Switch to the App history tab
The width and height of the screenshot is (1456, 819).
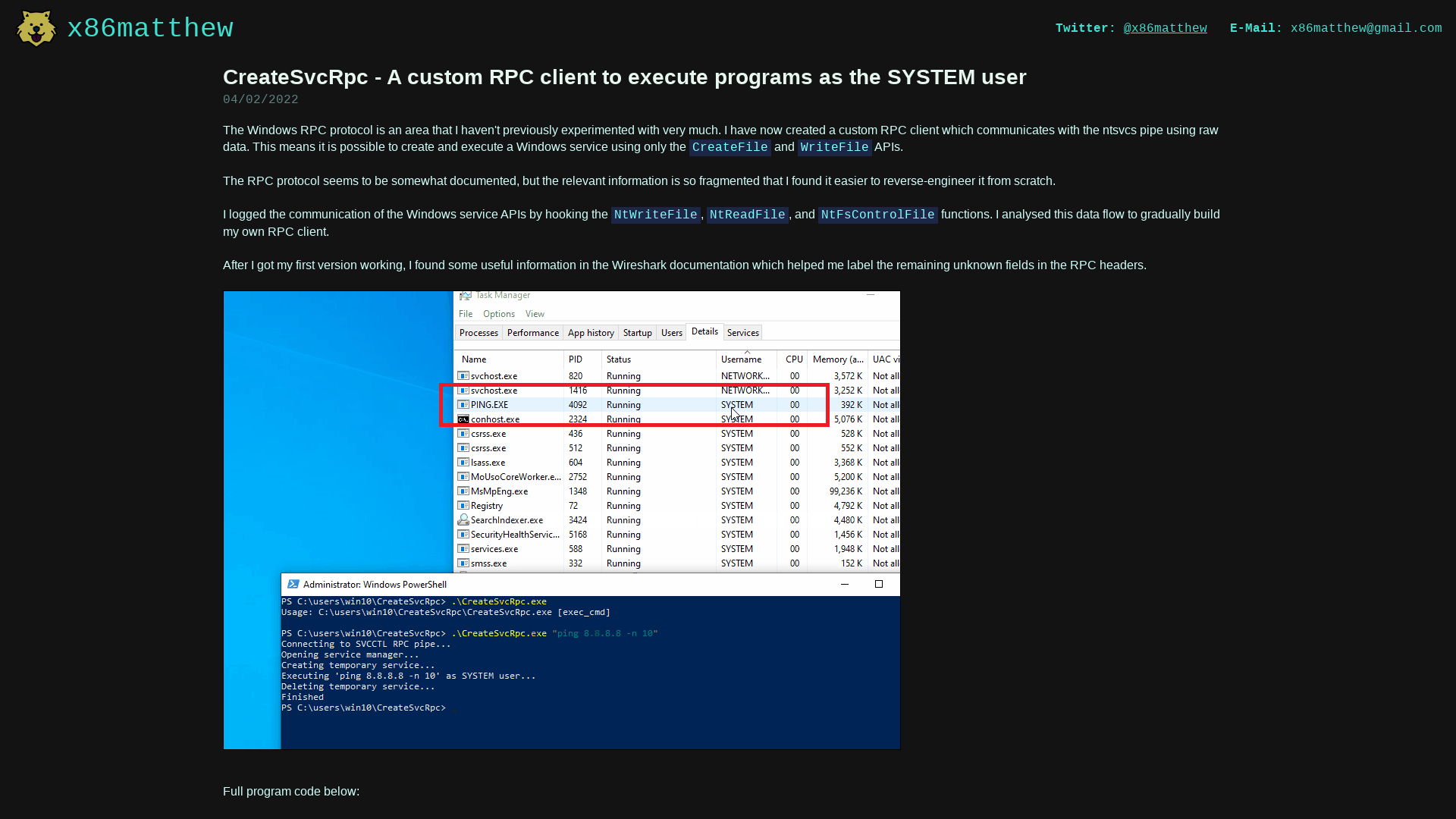coord(591,333)
